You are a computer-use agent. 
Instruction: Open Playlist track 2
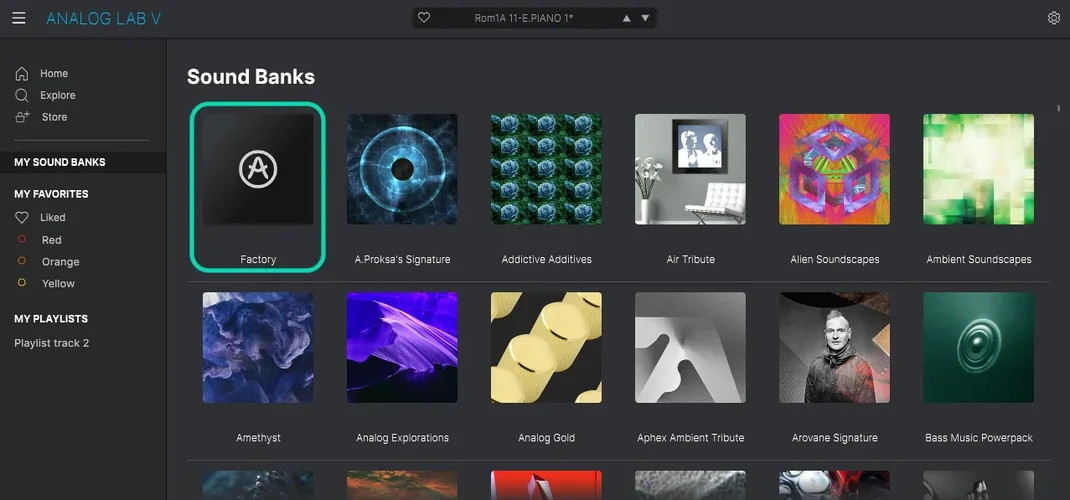click(x=52, y=343)
